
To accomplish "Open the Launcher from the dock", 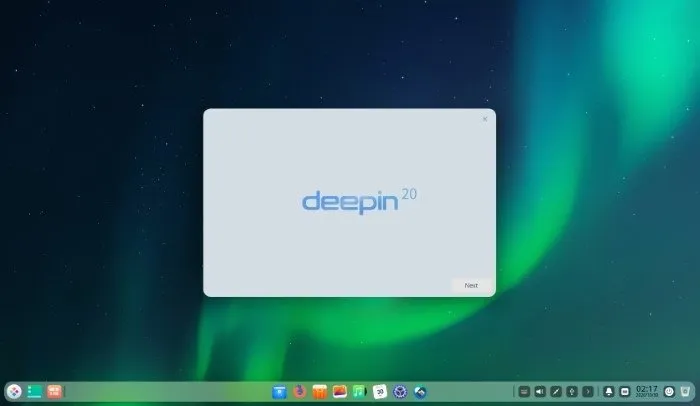I will click(x=14, y=392).
